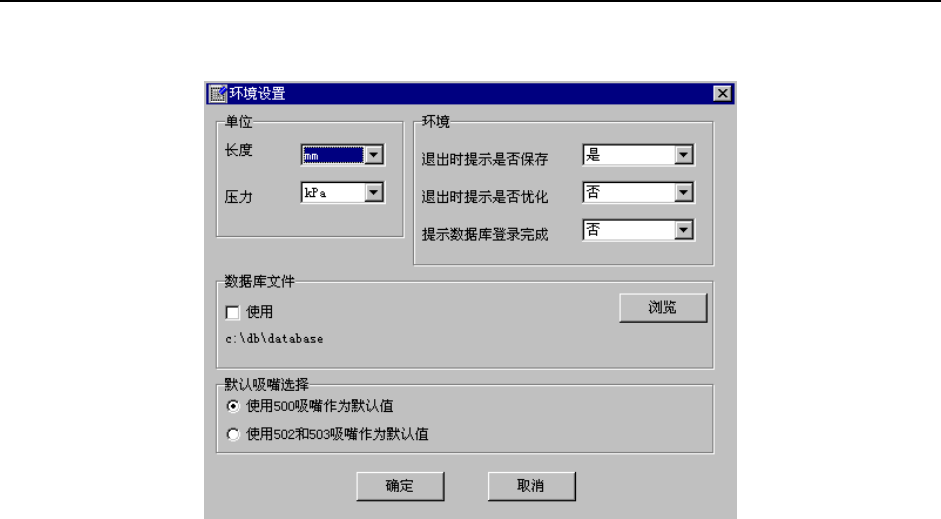Enable the 使用 database file checkbox
The image size is (941, 519).
coord(232,313)
